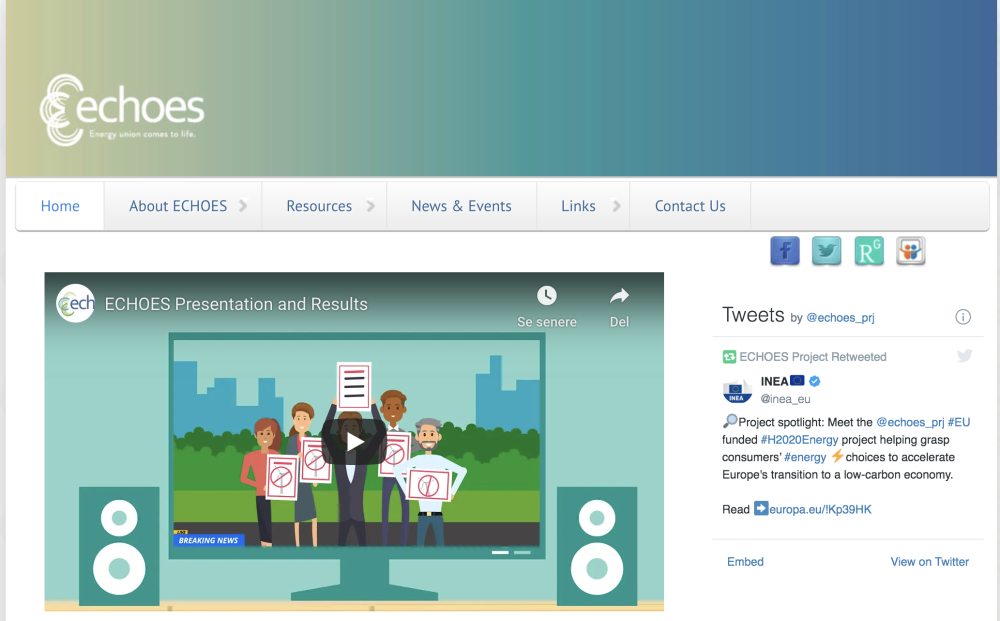Click the @inea_eu handle
The width and height of the screenshot is (1000, 621).
pyautogui.click(x=785, y=399)
